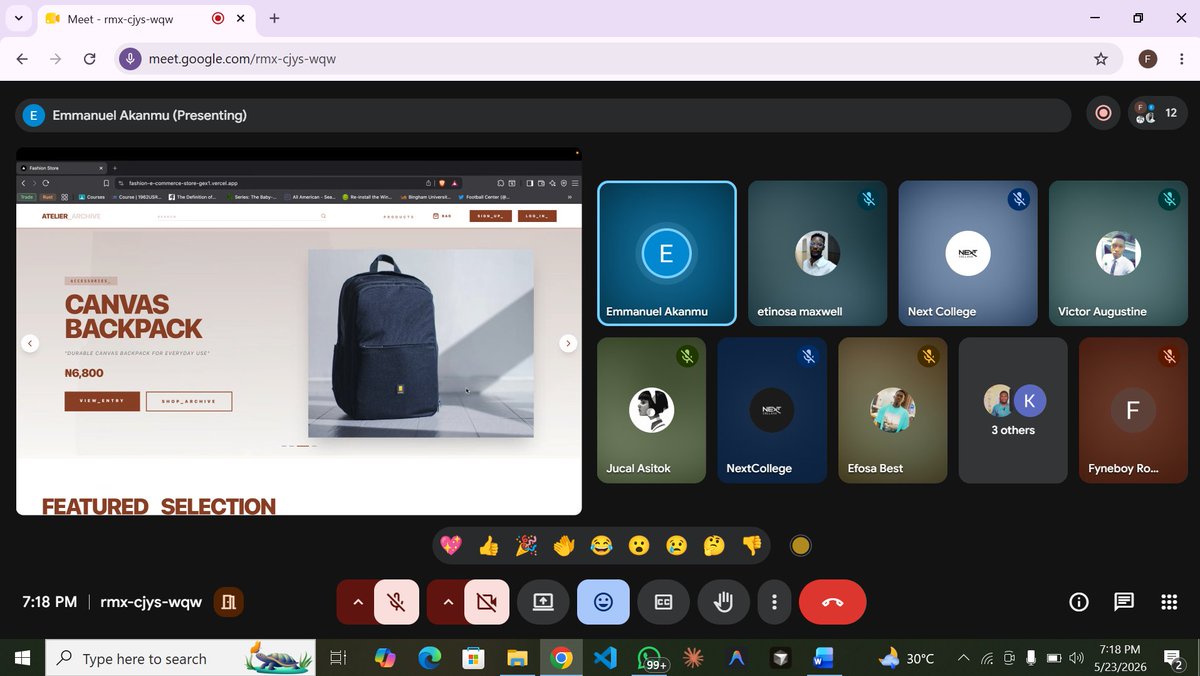Open meeting details info icon

(1079, 602)
